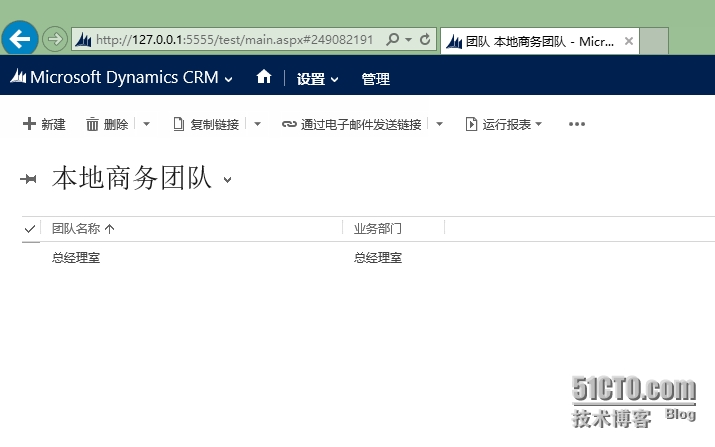Open the 管理 navigation item
This screenshot has width=715, height=447.
point(375,79)
